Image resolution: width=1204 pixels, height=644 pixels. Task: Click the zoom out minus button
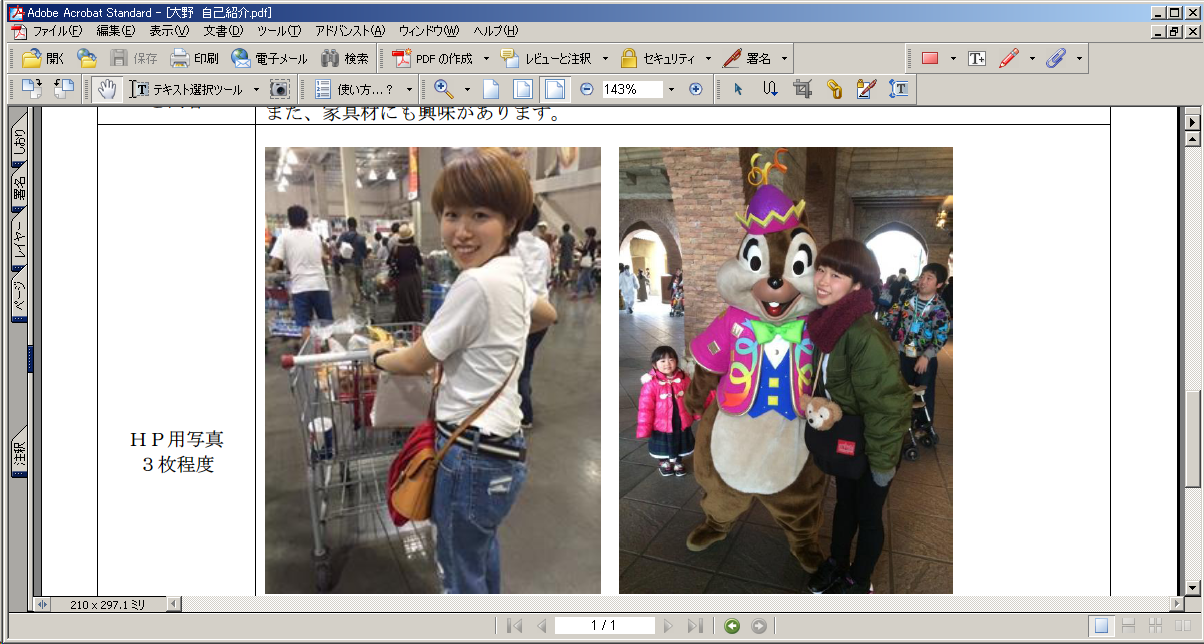point(586,89)
